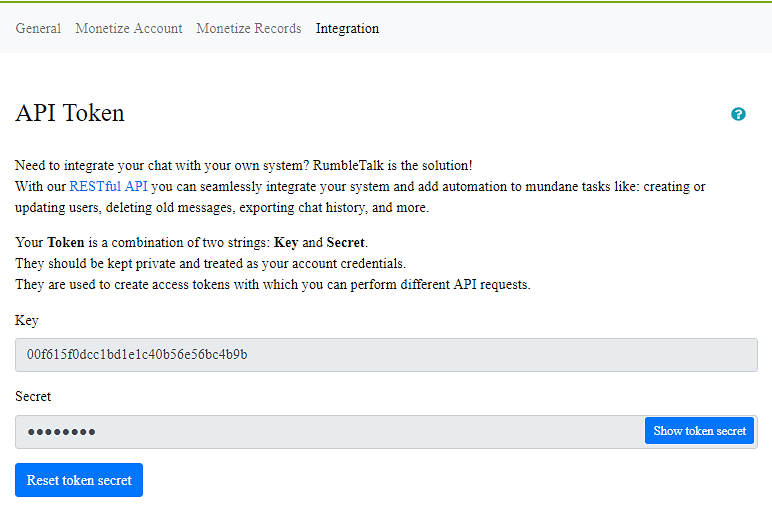This screenshot has height=520, width=772.
Task: Click the bold word Key in description
Action: (x=285, y=242)
